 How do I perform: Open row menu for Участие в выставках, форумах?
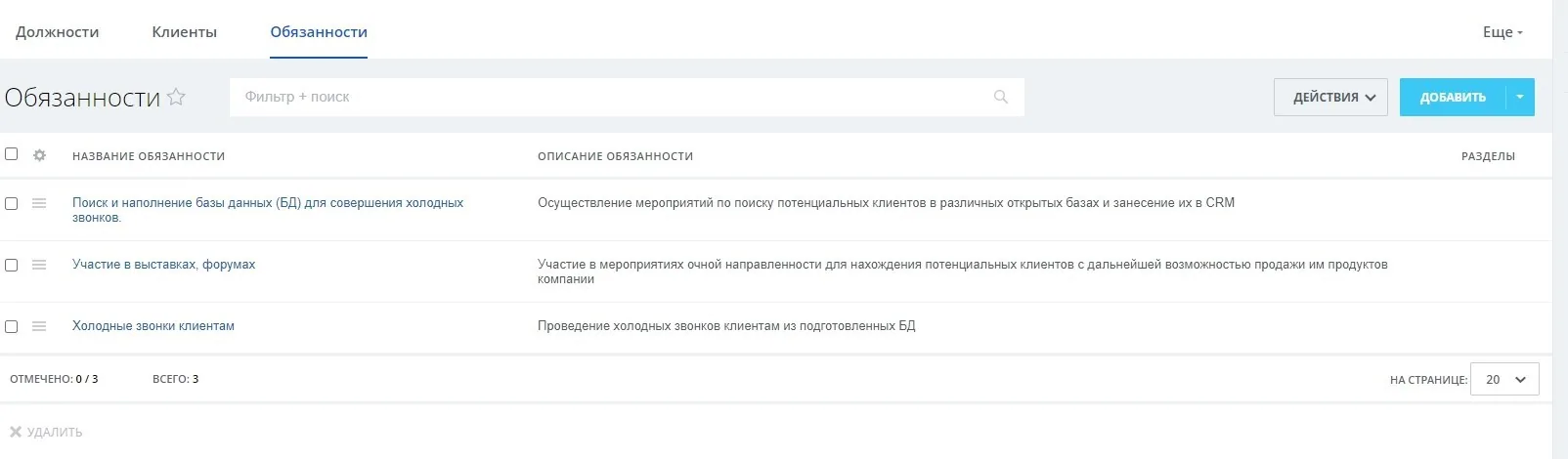click(x=39, y=265)
